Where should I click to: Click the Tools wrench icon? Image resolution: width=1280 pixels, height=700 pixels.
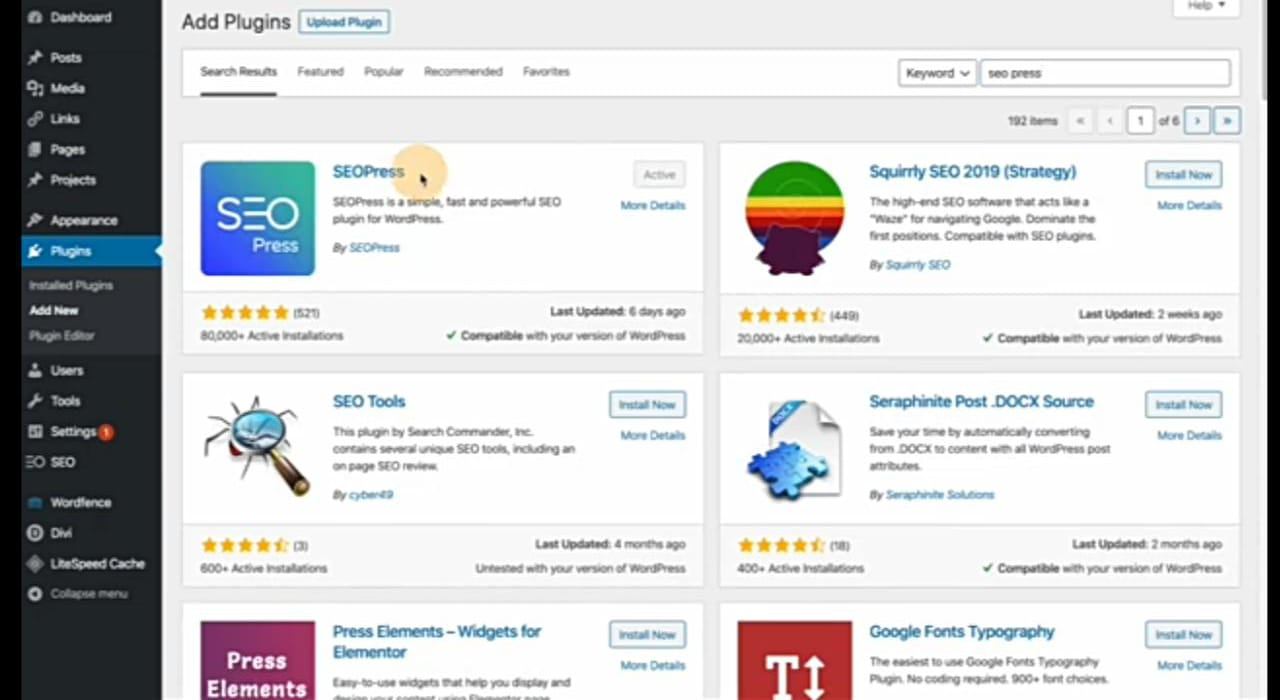pos(35,401)
